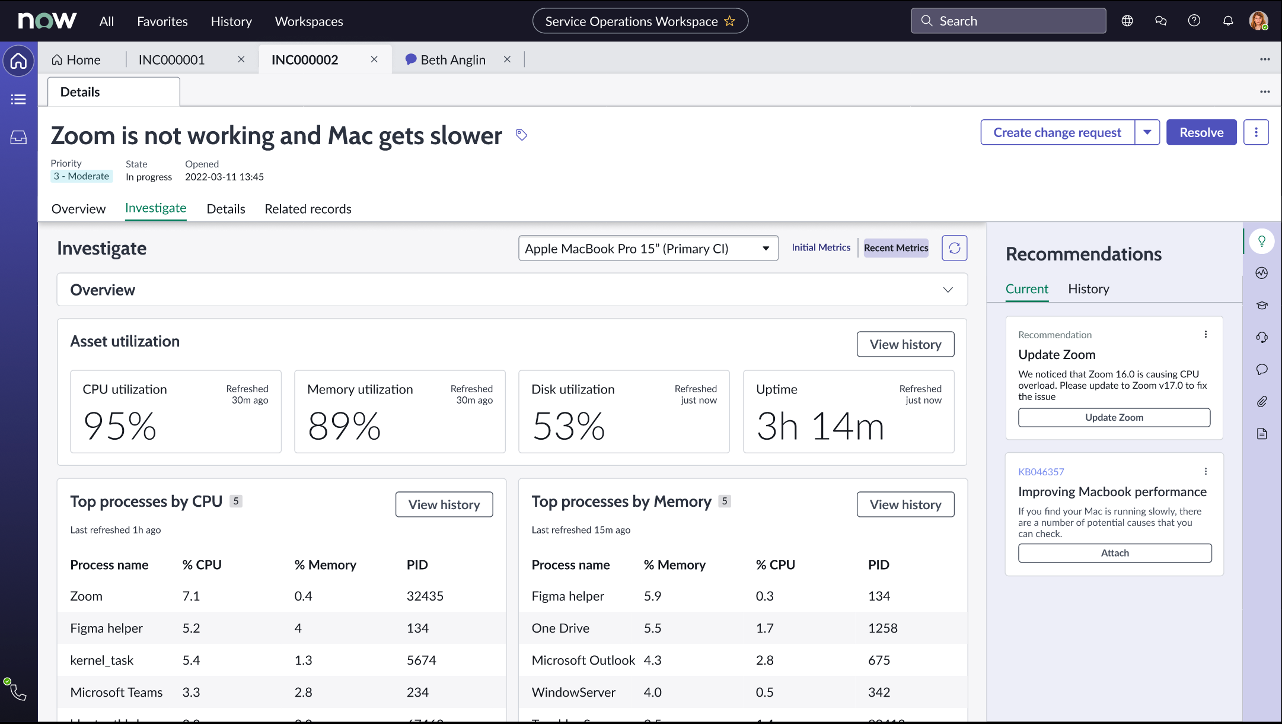Open the inbox icon in left sidebar
This screenshot has width=1282, height=724.
18,137
